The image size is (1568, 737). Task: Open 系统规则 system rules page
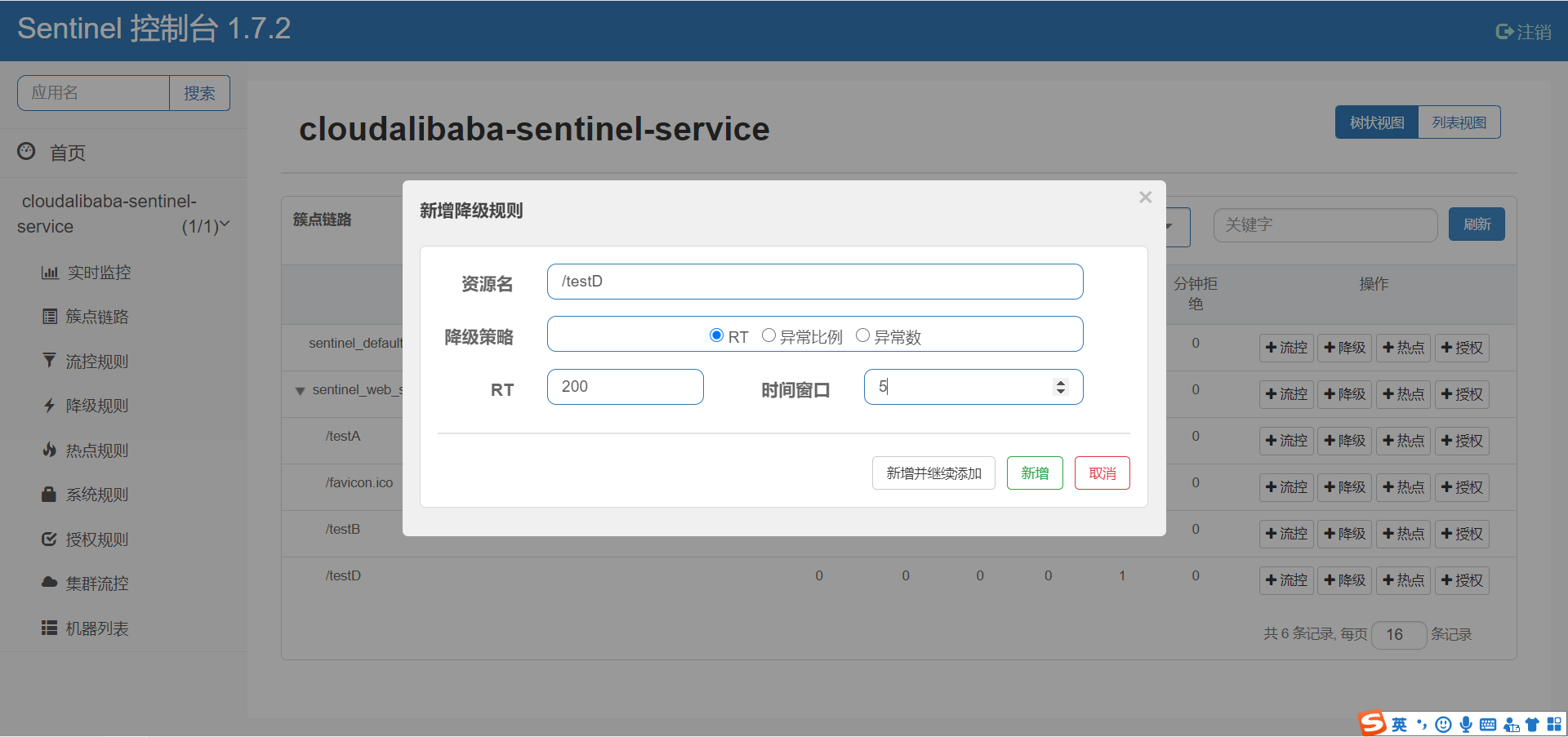click(86, 495)
